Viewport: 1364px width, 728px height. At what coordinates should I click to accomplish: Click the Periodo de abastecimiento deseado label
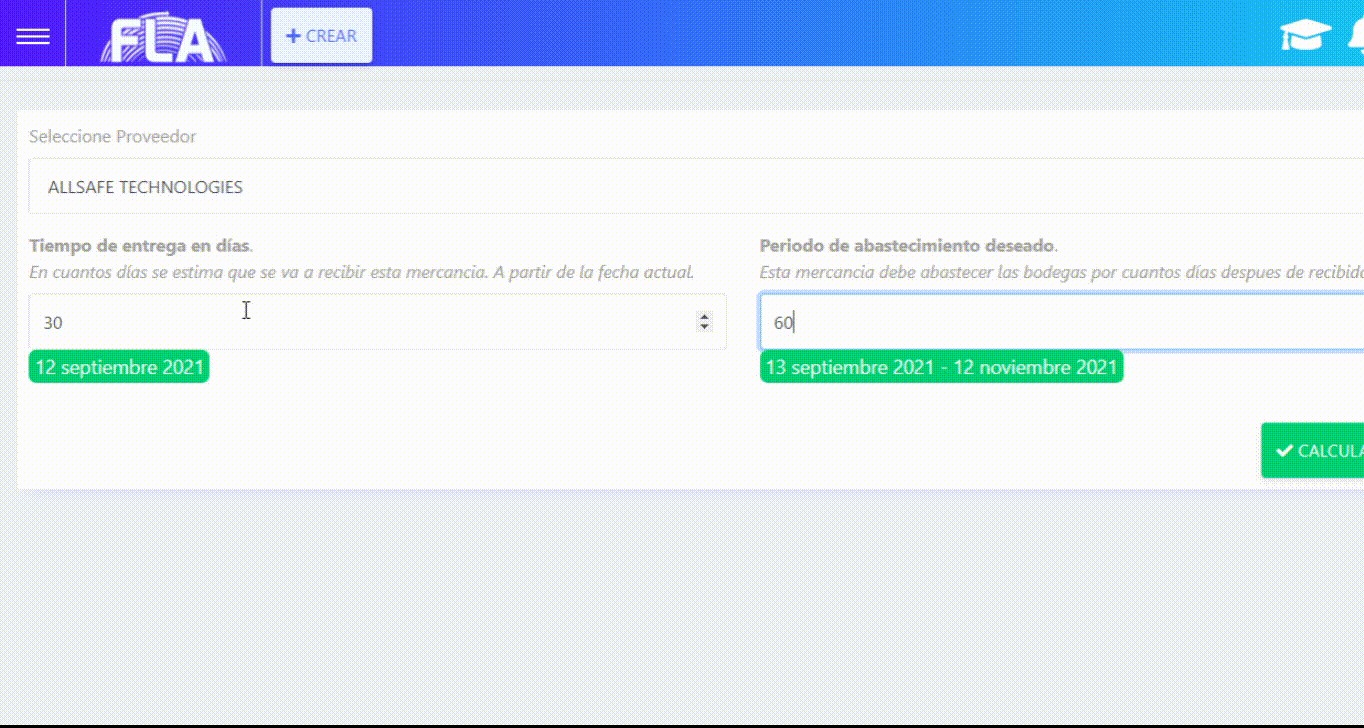coord(907,246)
